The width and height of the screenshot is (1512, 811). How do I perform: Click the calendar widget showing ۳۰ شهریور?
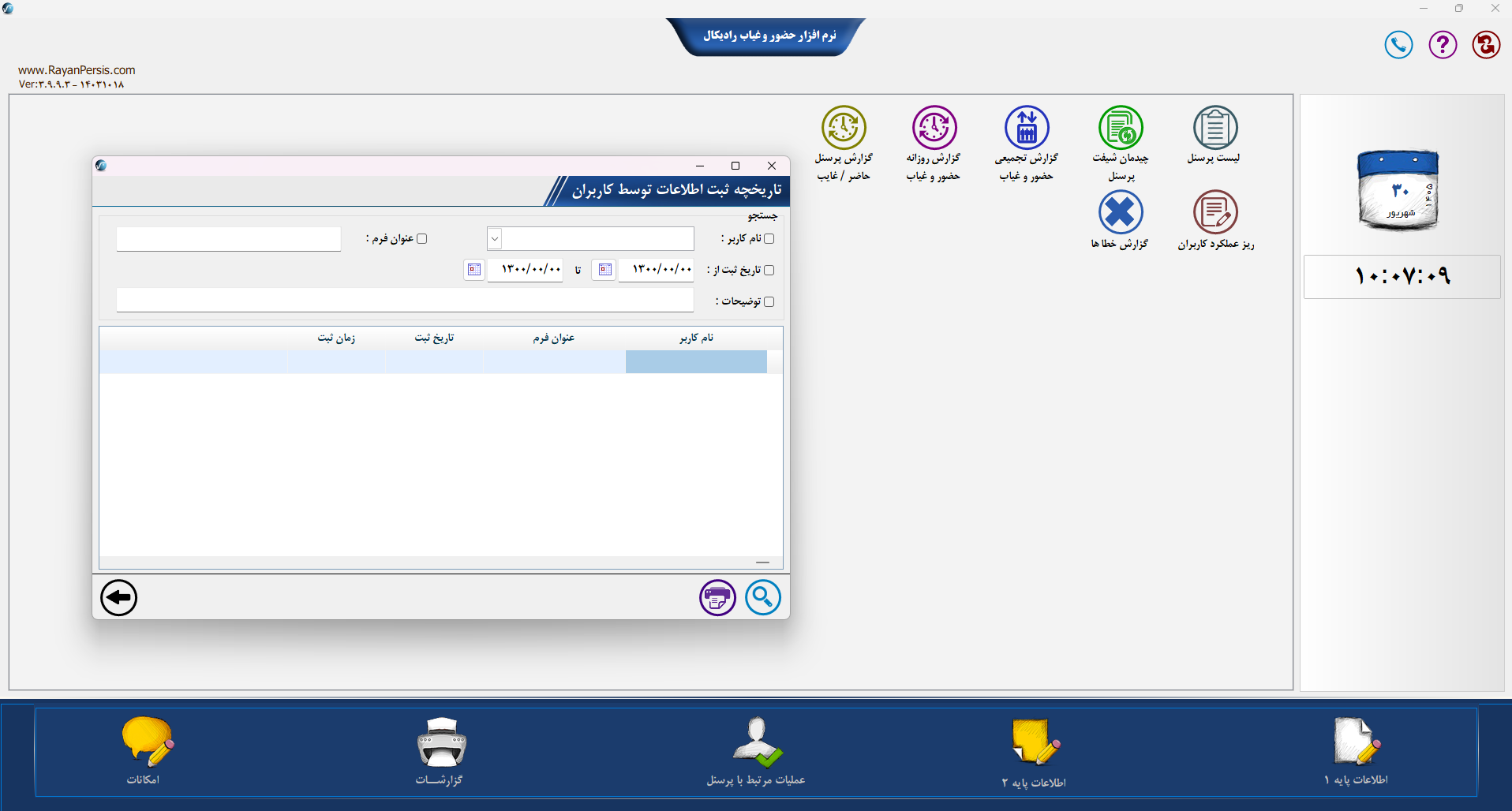click(x=1398, y=190)
